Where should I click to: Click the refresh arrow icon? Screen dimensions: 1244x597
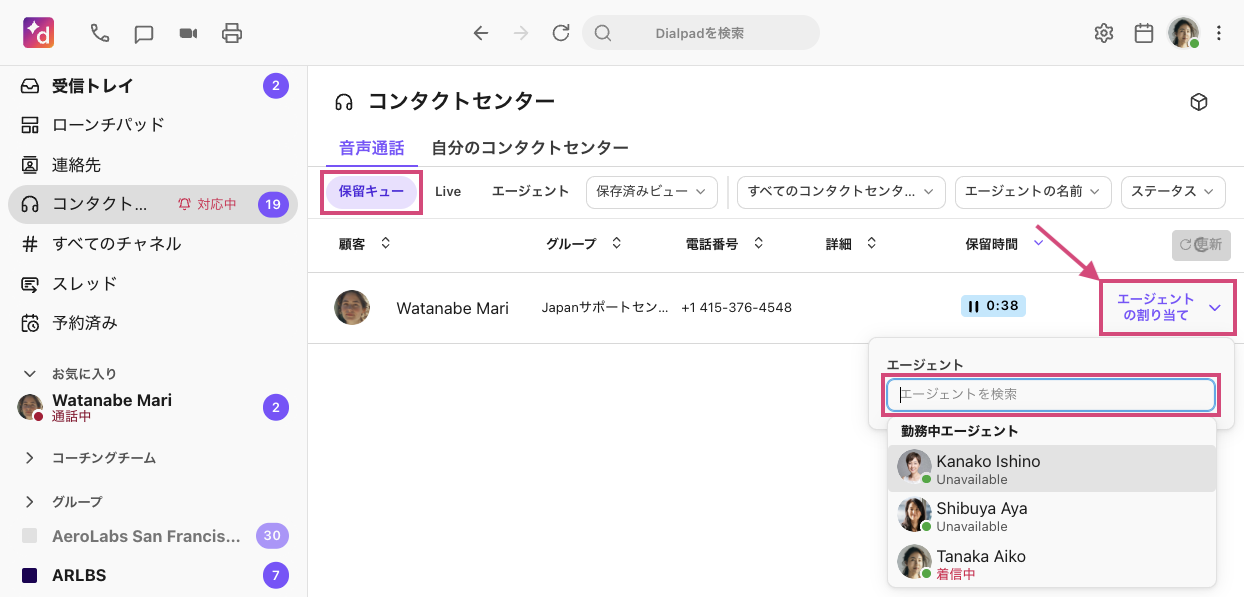tap(561, 33)
